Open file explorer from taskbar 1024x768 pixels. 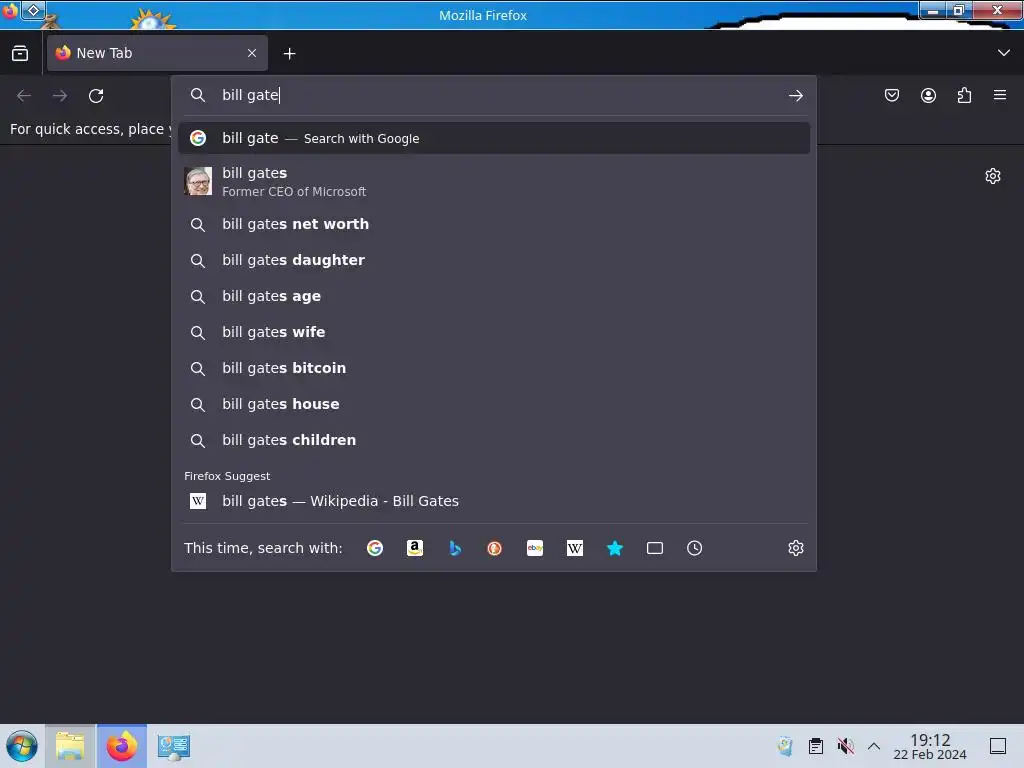click(70, 746)
